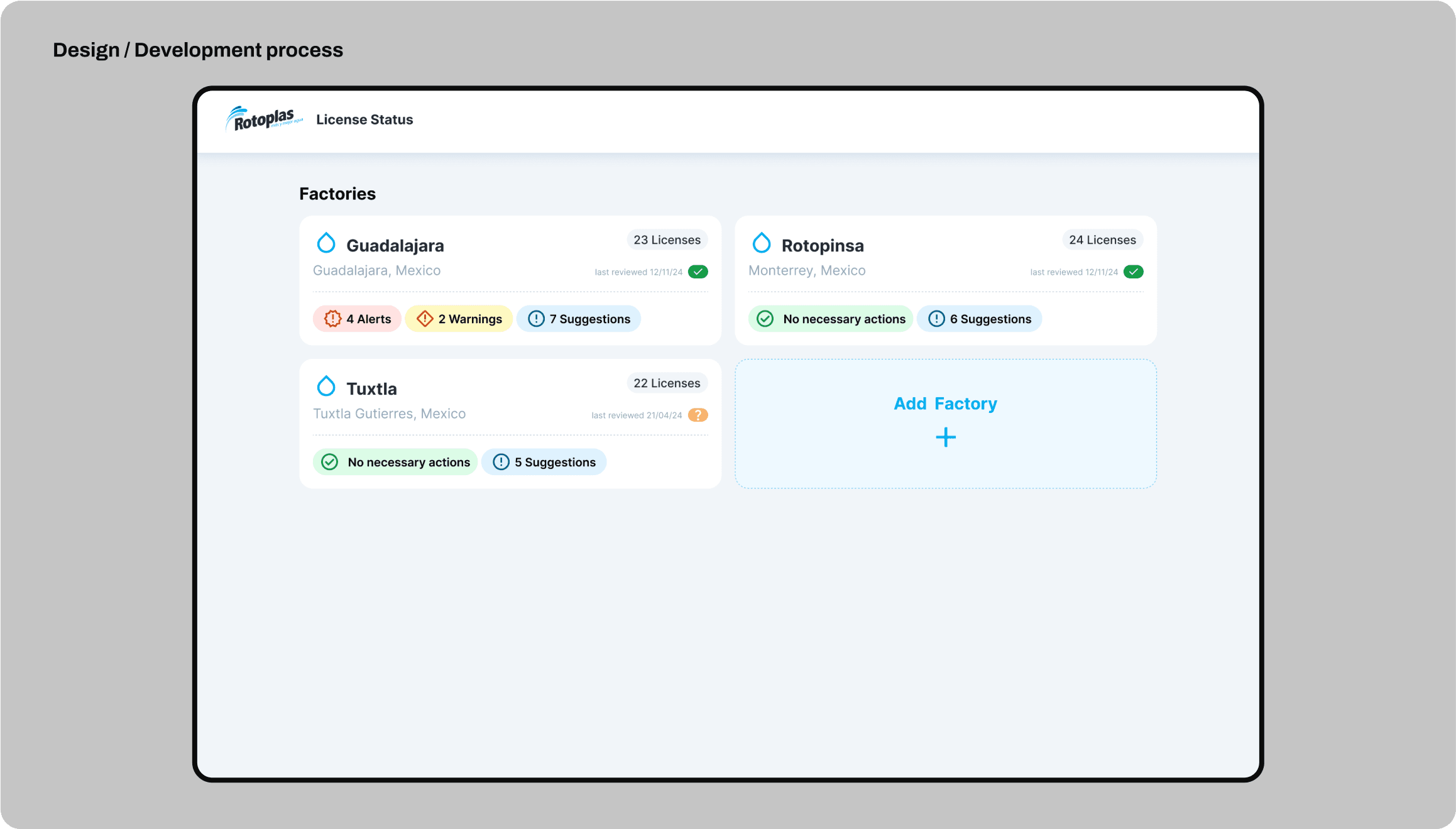Click the red alert icon in 4 Alerts
This screenshot has width=1456, height=829.
(x=332, y=319)
